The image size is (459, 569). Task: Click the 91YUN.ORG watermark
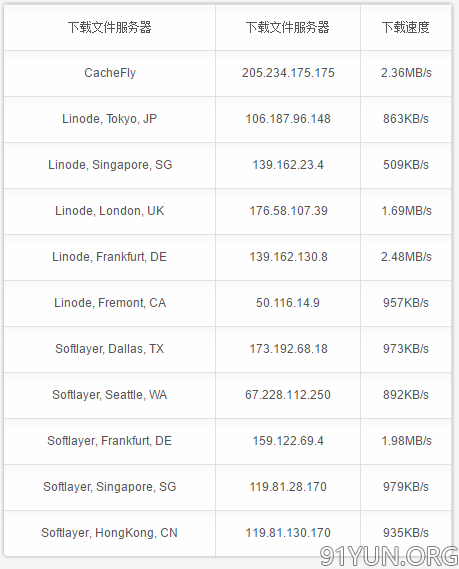pyautogui.click(x=389, y=556)
